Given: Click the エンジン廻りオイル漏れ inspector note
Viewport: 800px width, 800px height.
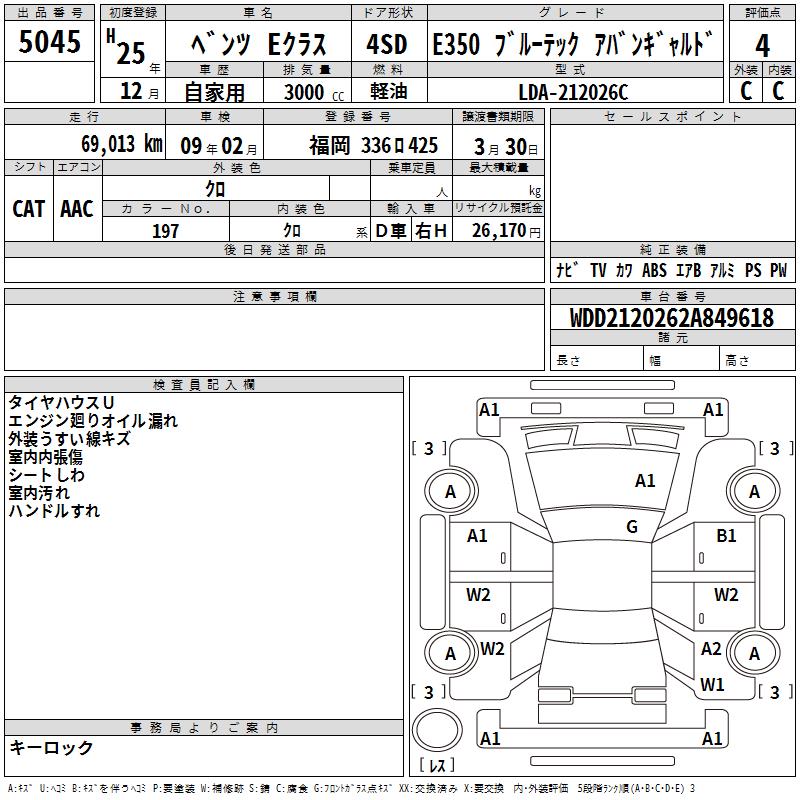Looking at the screenshot, I should coord(93,421).
